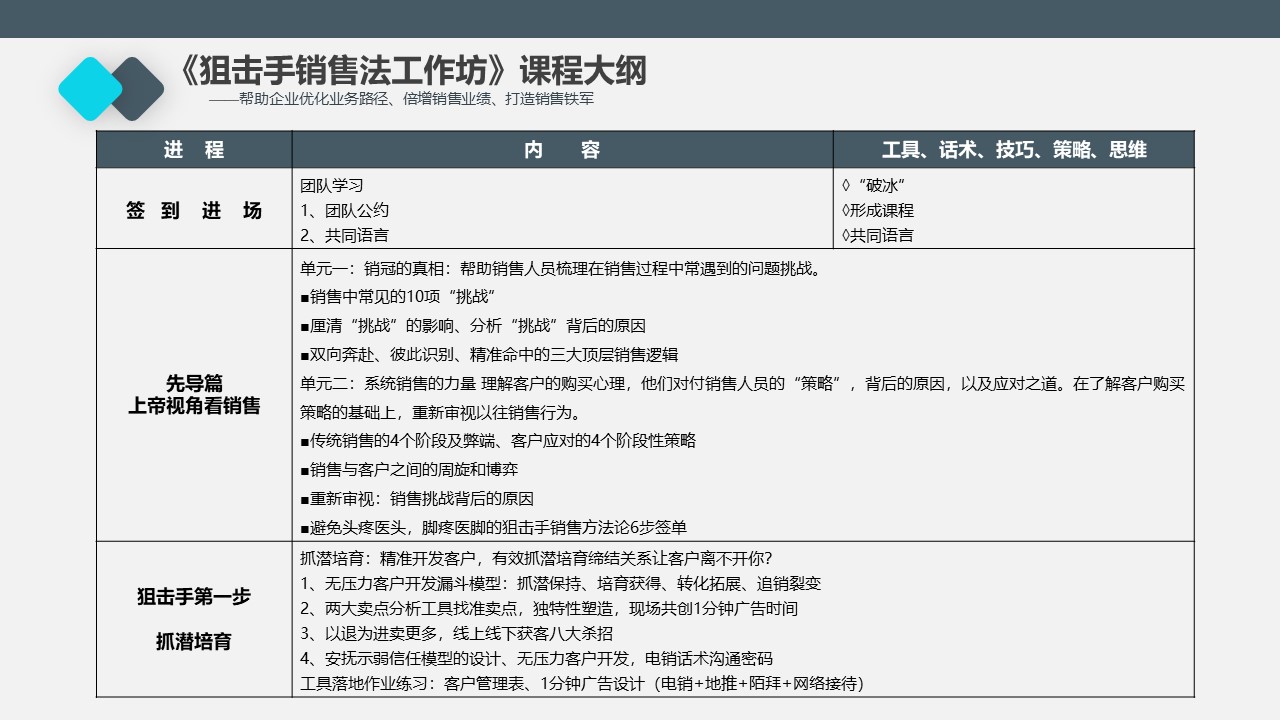Click the bullet 双向奔赴、彼此识别、精准命中
1280x720 pixels.
pos(489,355)
